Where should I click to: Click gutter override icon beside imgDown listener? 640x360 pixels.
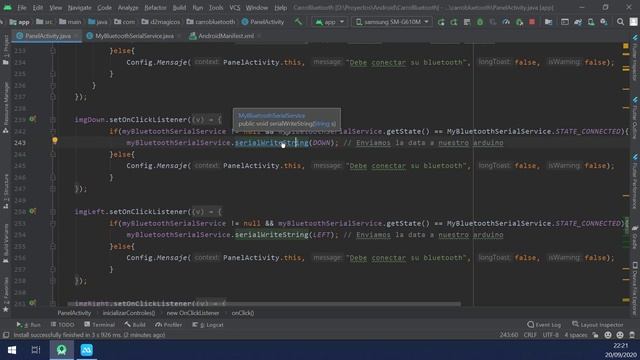[x=32, y=119]
